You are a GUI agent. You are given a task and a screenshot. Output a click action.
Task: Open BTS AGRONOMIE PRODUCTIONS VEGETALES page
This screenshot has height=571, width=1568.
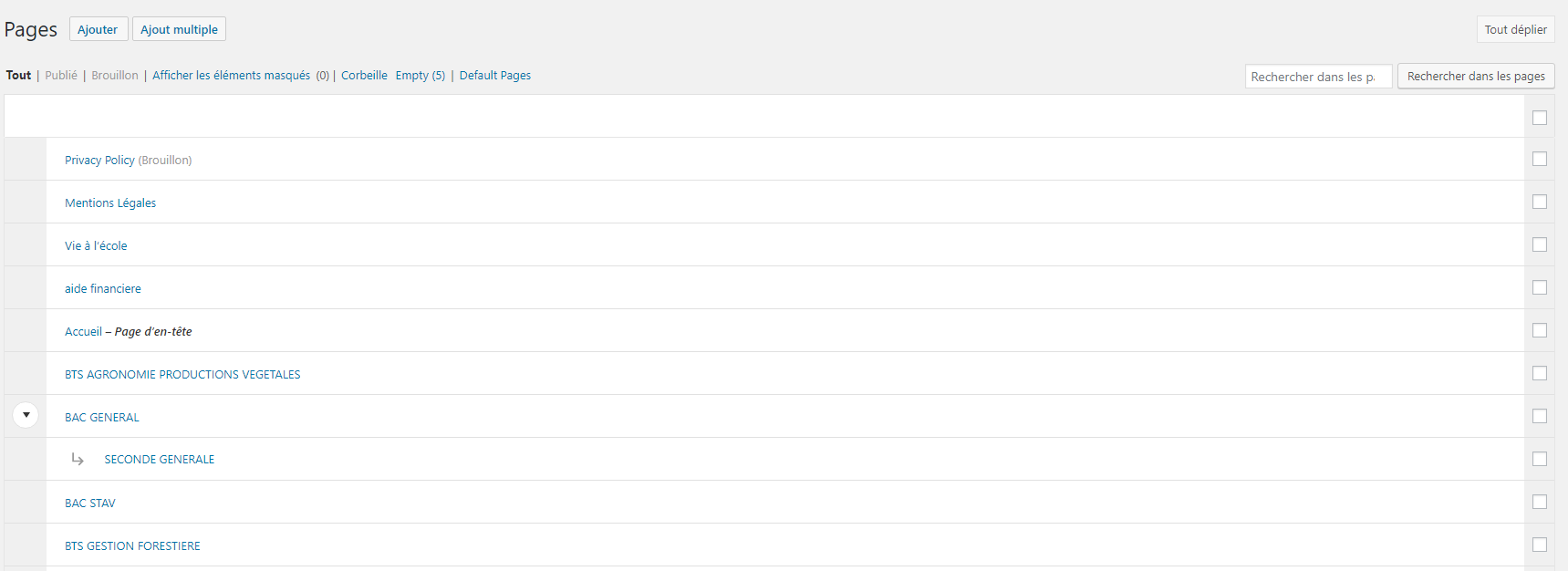[182, 374]
